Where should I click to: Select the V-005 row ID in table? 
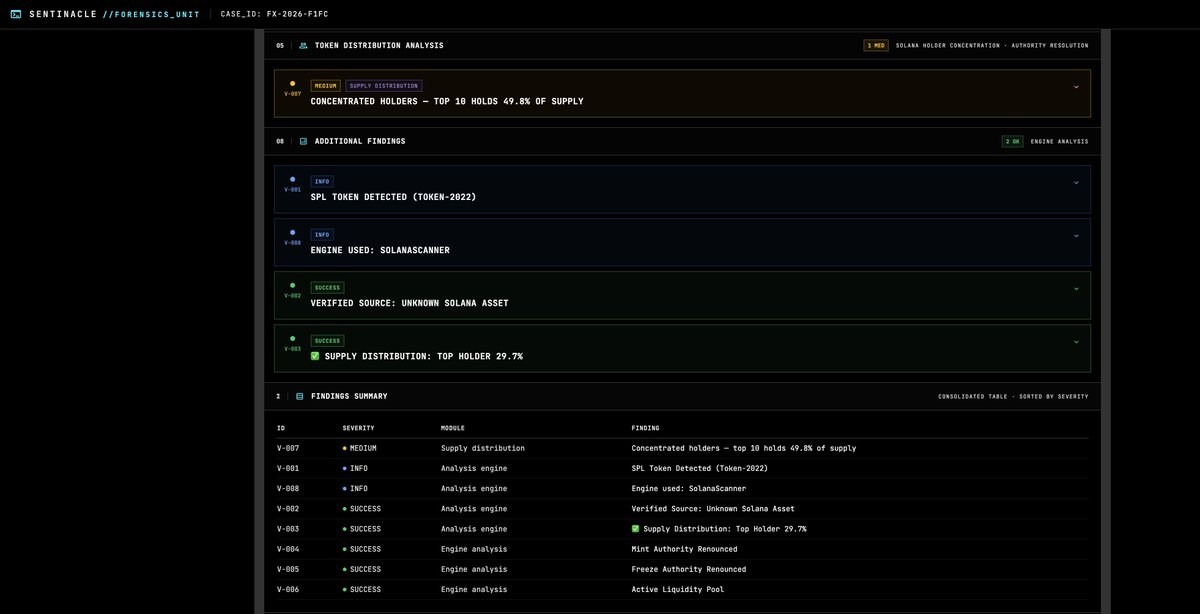(x=288, y=569)
